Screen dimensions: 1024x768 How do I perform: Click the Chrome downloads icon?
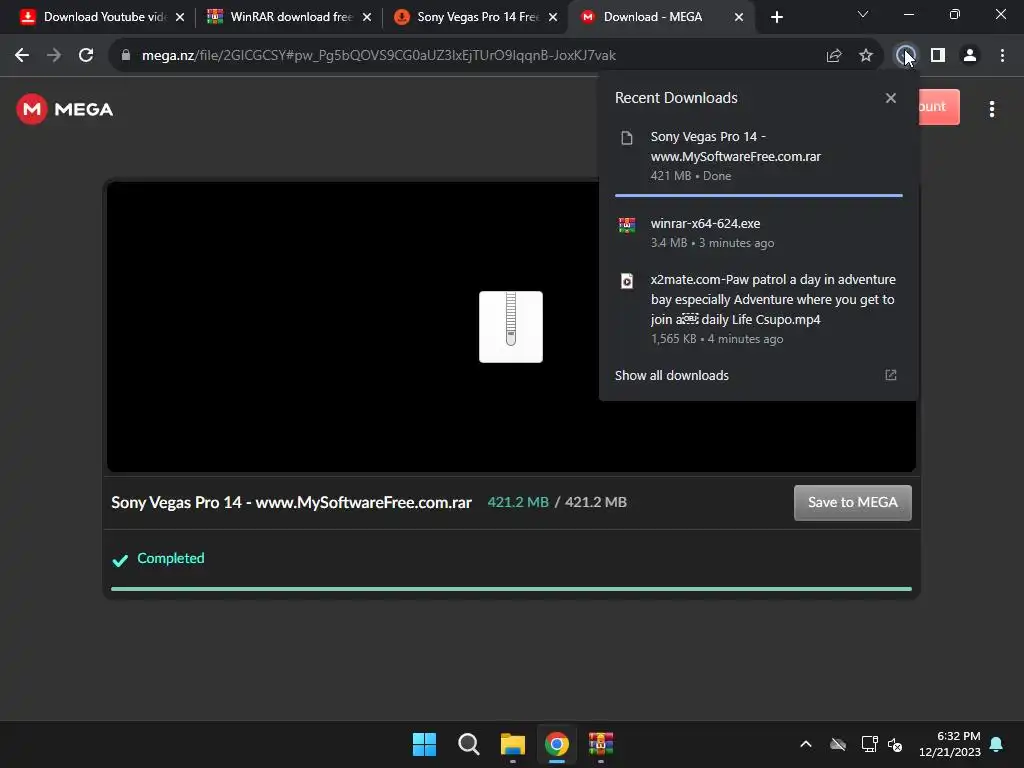coord(905,56)
